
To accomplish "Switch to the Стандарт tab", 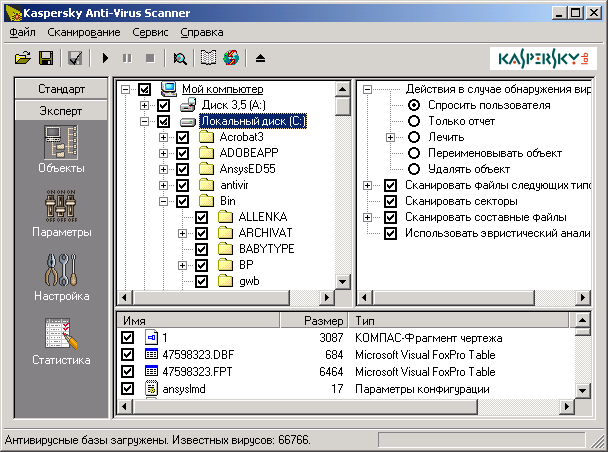I will 61,89.
